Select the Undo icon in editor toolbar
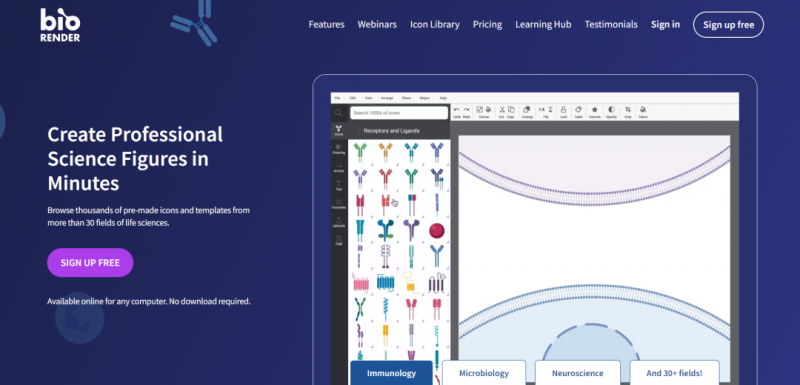This screenshot has width=800, height=385. click(x=457, y=110)
